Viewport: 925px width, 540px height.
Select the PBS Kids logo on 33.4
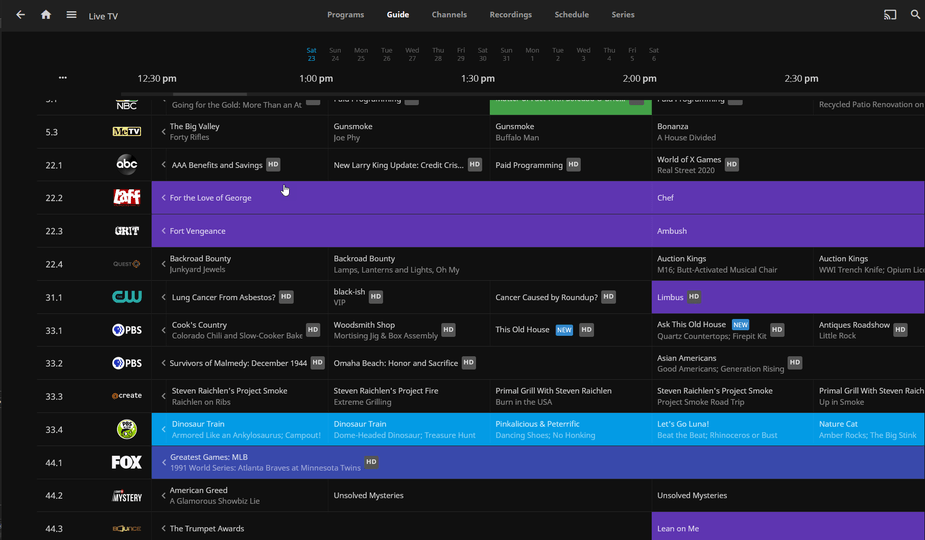(x=127, y=429)
